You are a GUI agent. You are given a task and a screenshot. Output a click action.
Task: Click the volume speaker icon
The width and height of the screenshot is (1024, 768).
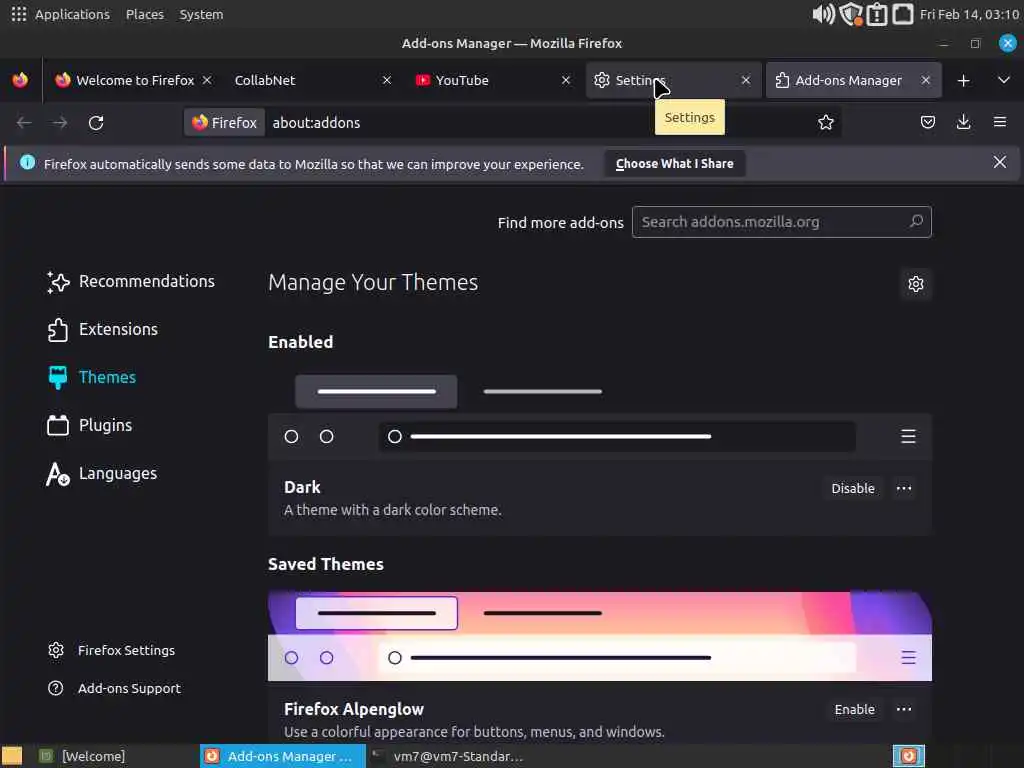(x=823, y=14)
